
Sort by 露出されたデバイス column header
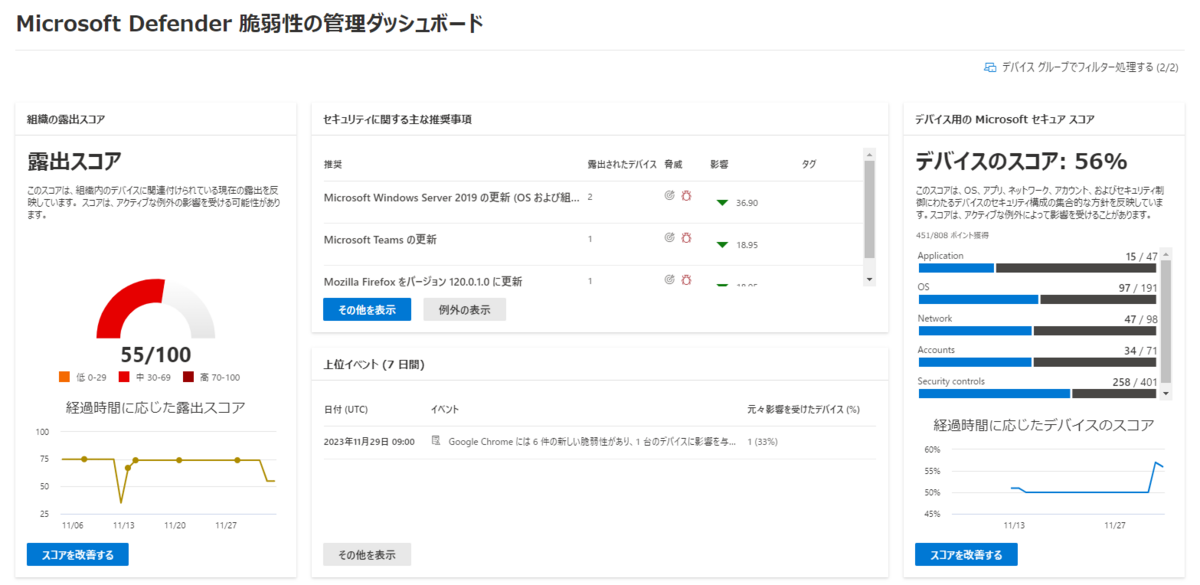coord(622,164)
